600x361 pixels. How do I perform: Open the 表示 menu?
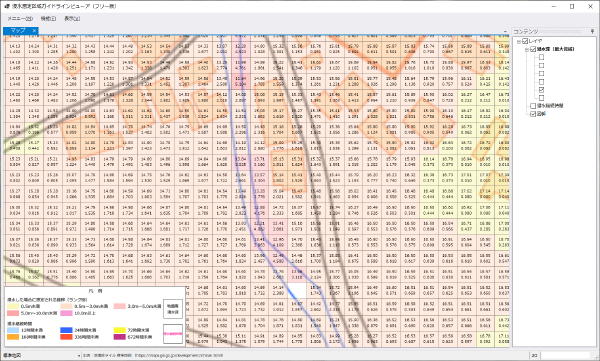point(72,18)
